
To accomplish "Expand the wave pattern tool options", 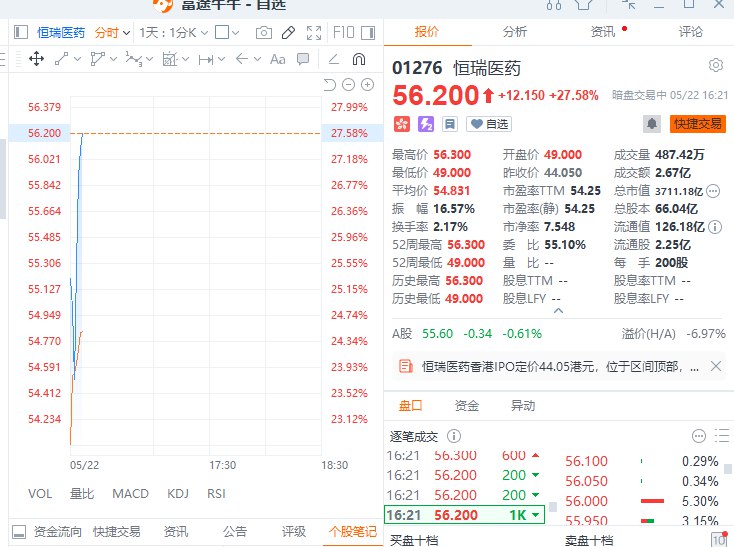I will point(149,59).
